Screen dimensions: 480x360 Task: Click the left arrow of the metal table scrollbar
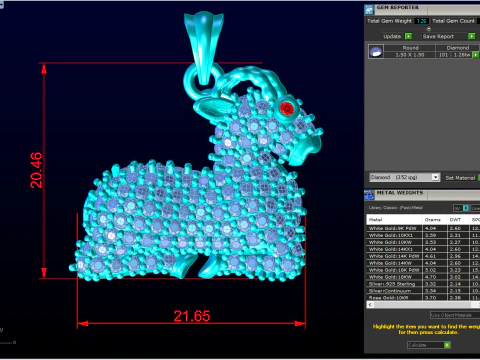click(x=370, y=305)
